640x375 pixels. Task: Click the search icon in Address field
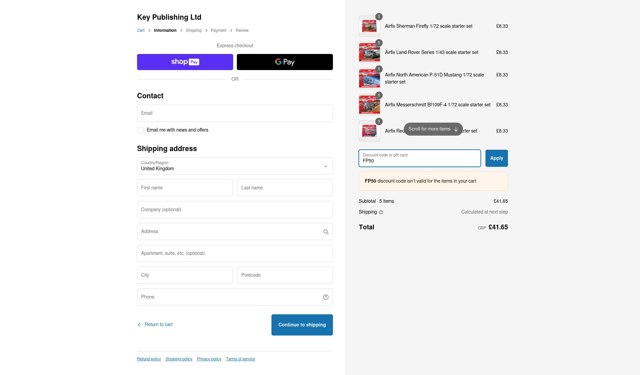coord(326,232)
